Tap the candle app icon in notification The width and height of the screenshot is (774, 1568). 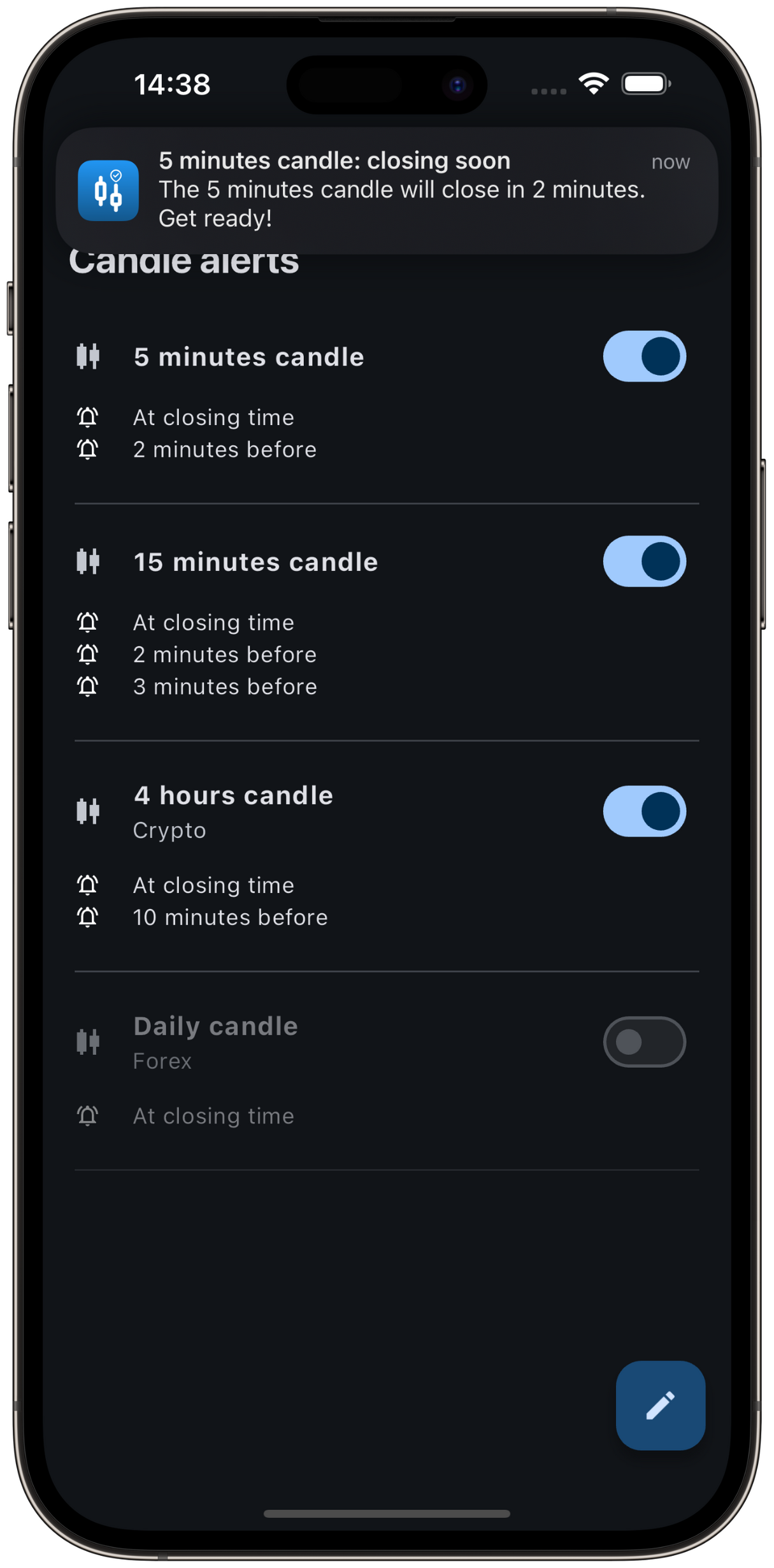pos(108,191)
